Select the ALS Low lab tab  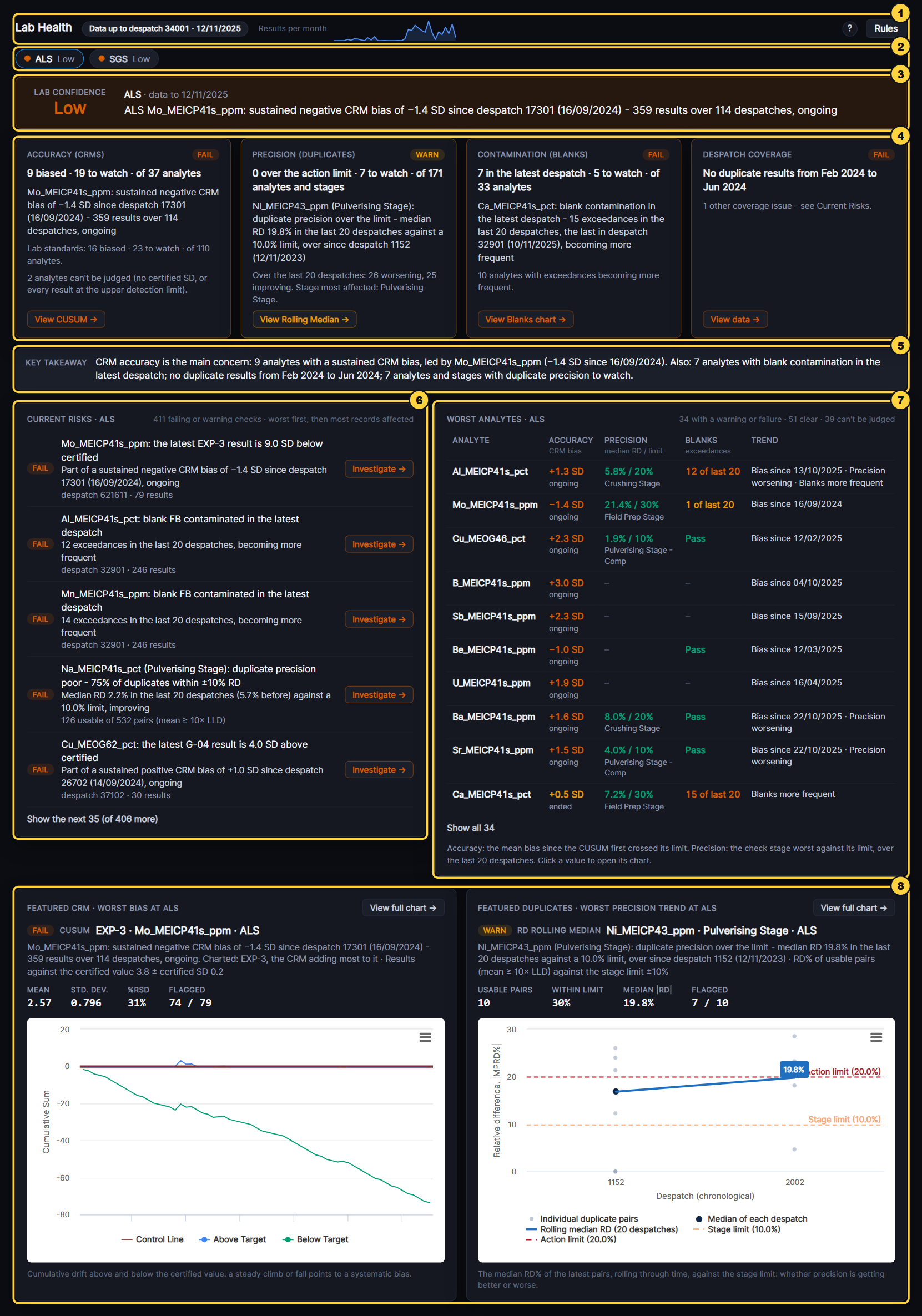coord(49,58)
